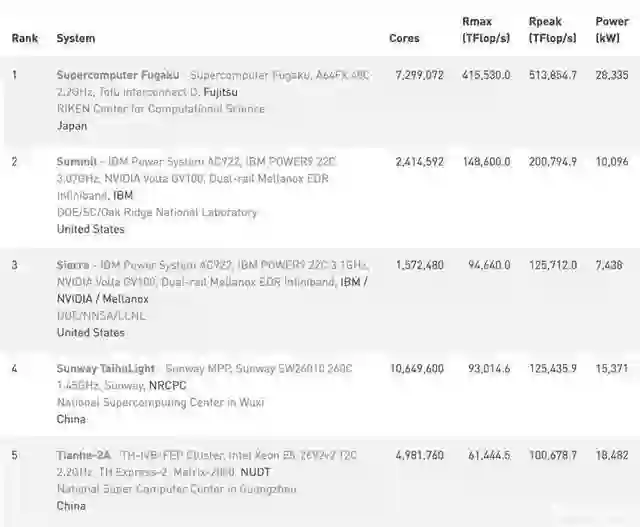Open the Sierra system link
The height and width of the screenshot is (527, 640).
tap(73, 265)
